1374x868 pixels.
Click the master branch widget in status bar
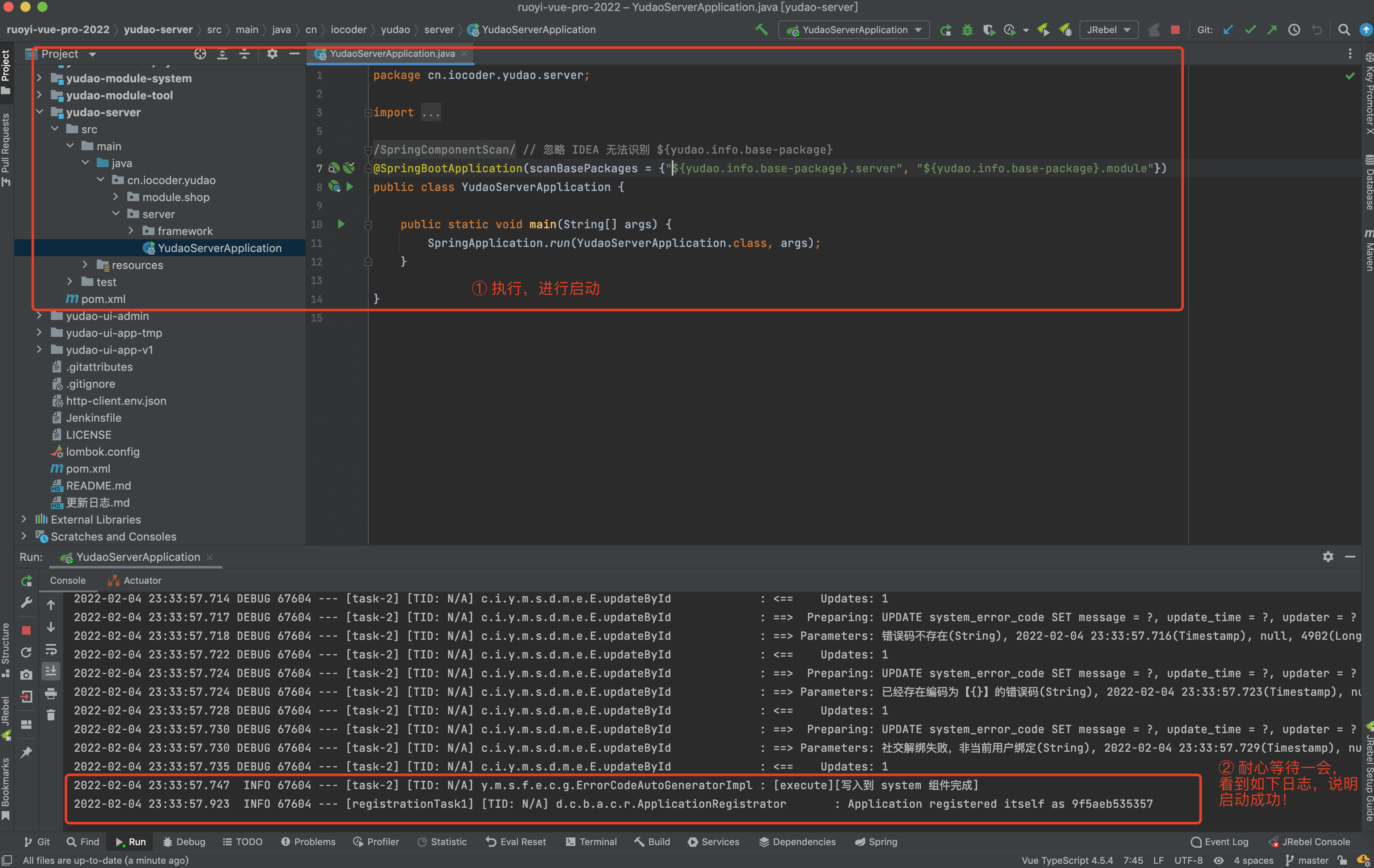coord(1307,861)
